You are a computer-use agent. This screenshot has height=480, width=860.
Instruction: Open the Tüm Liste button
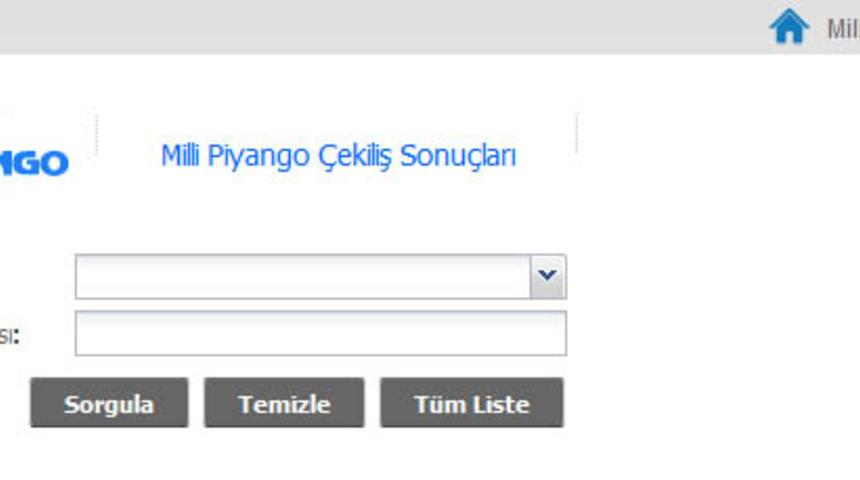472,402
